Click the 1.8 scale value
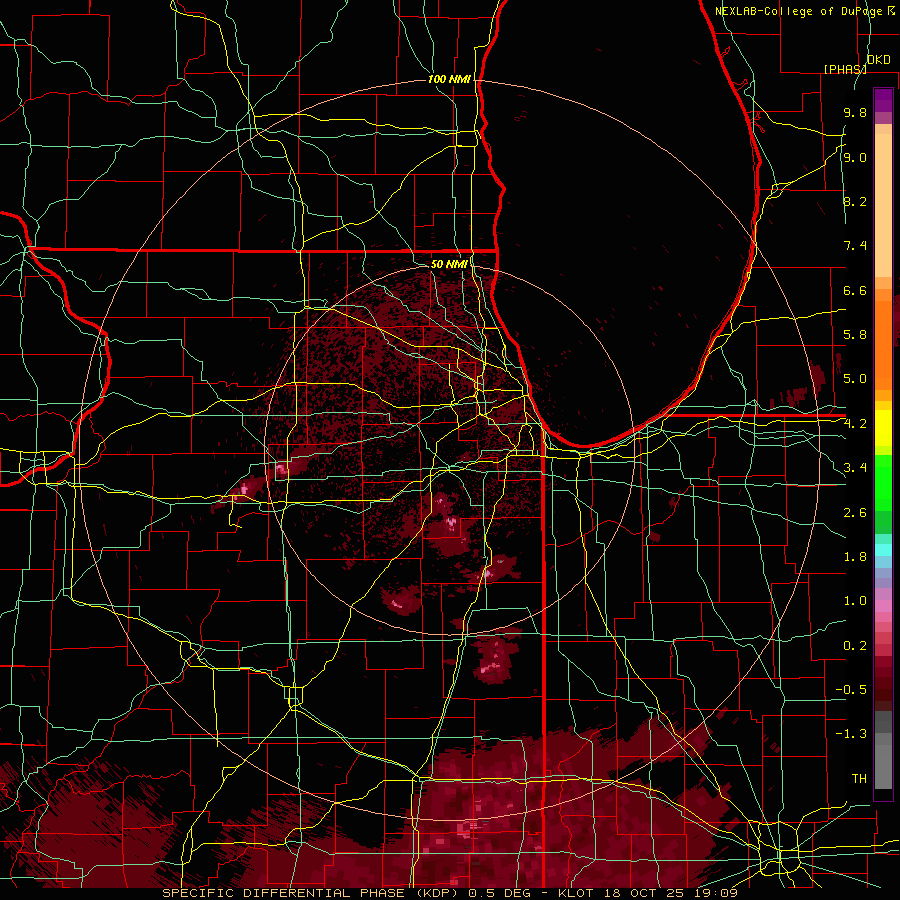Image resolution: width=900 pixels, height=900 pixels. (855, 557)
